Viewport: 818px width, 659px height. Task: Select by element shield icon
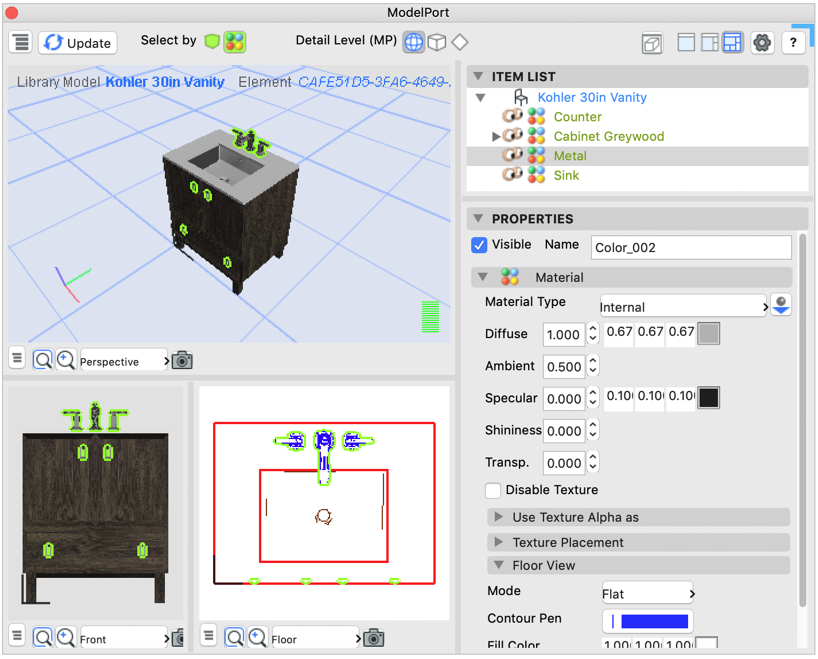tap(212, 42)
